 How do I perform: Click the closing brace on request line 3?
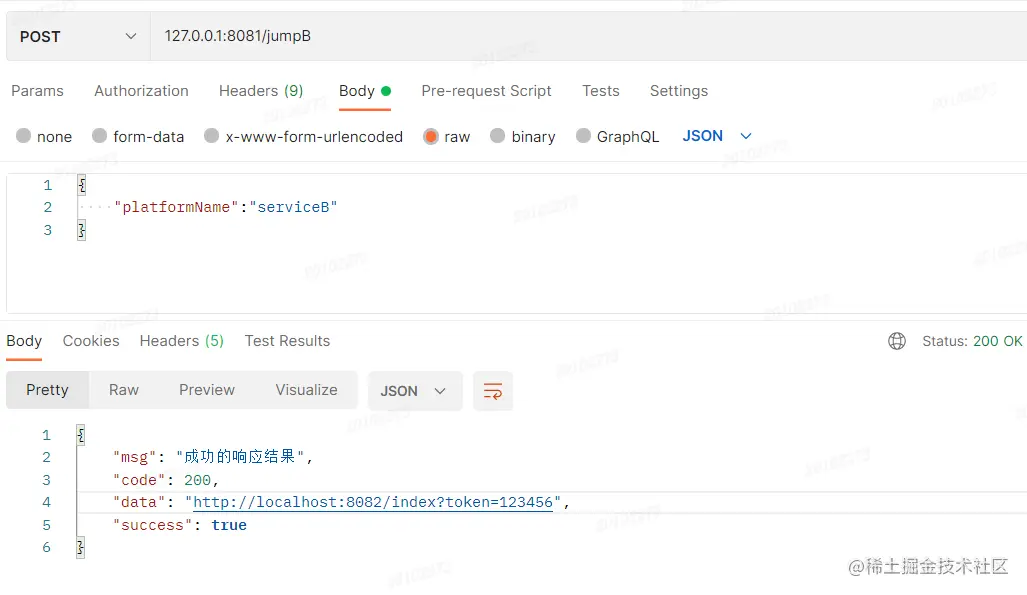tap(82, 230)
